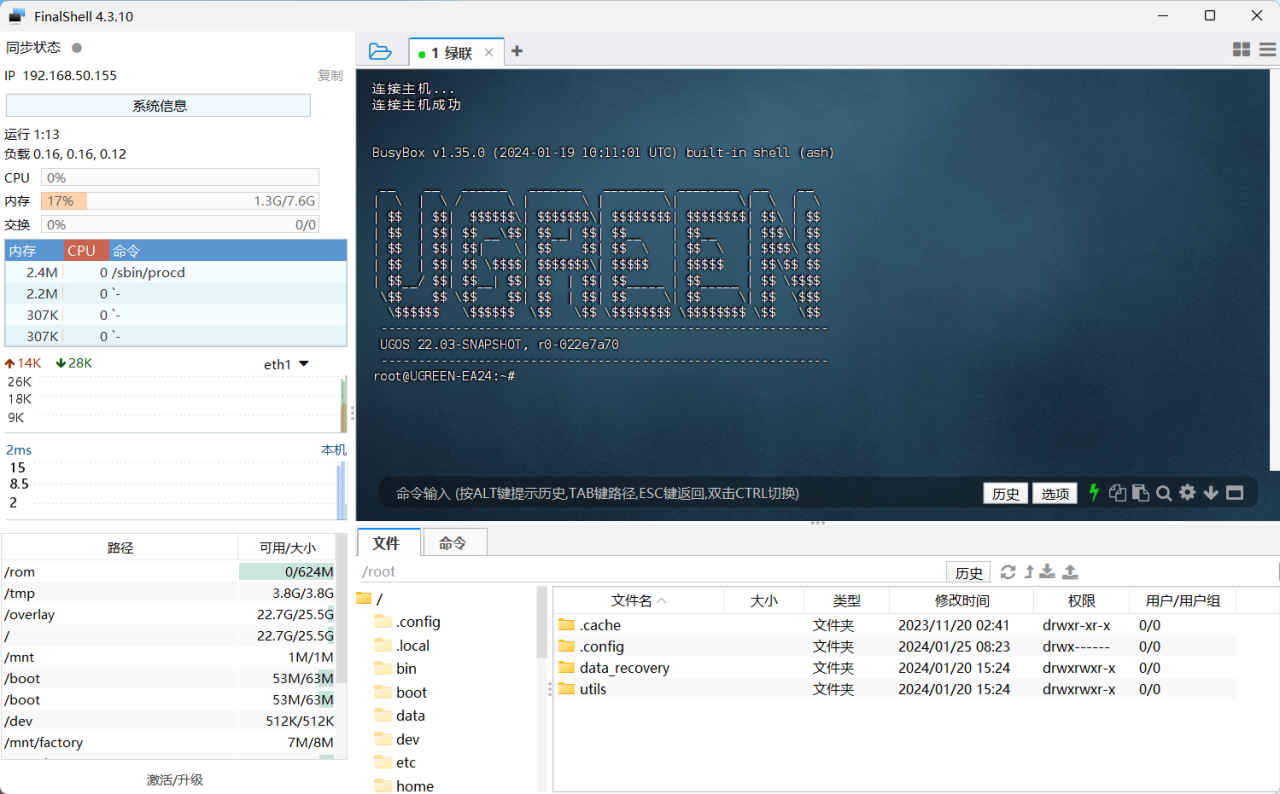
Task: Add a new tab with plus icon
Action: click(517, 51)
